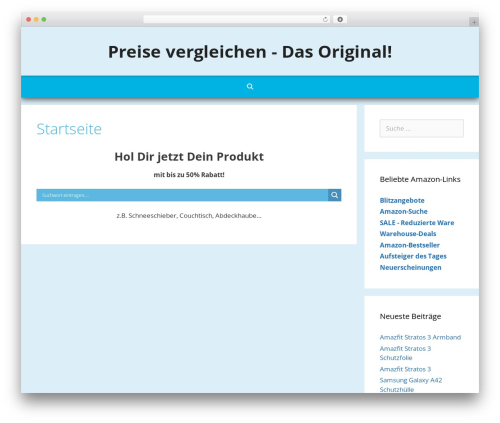Open a new tab with the plus button
Image resolution: width=500 pixels, height=423 pixels.
(x=474, y=22)
